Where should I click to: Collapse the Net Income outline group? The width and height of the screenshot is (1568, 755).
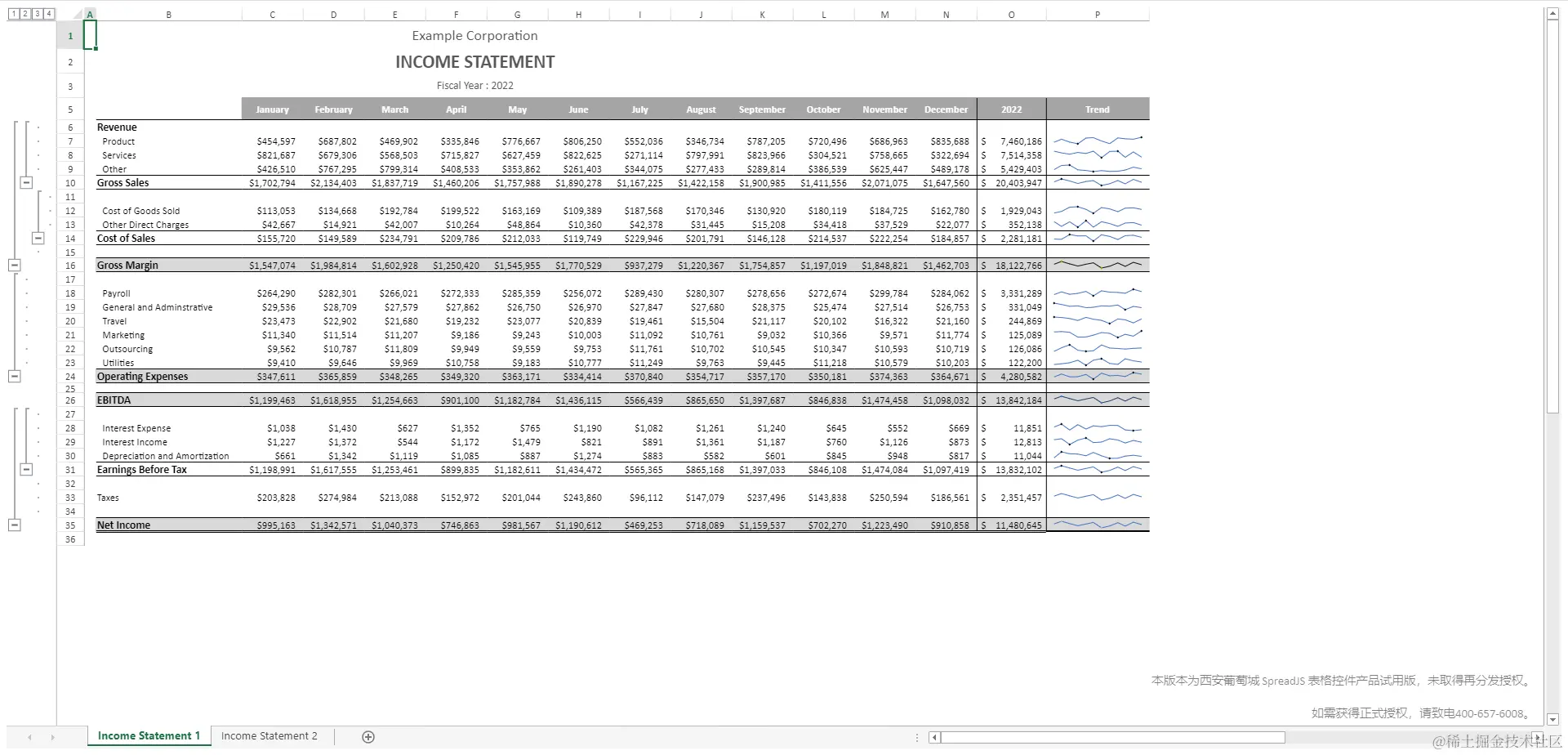14,525
